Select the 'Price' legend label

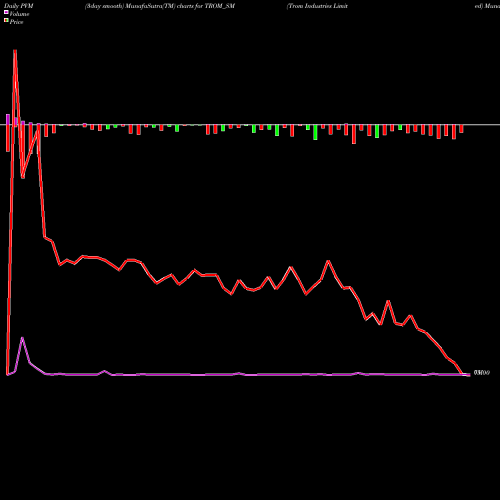click(x=16, y=22)
